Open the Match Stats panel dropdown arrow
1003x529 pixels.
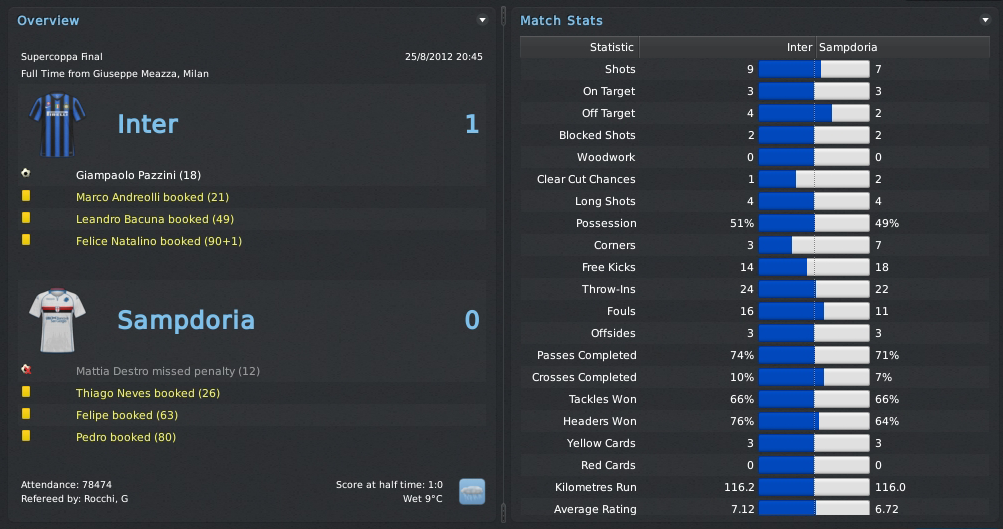click(x=985, y=20)
